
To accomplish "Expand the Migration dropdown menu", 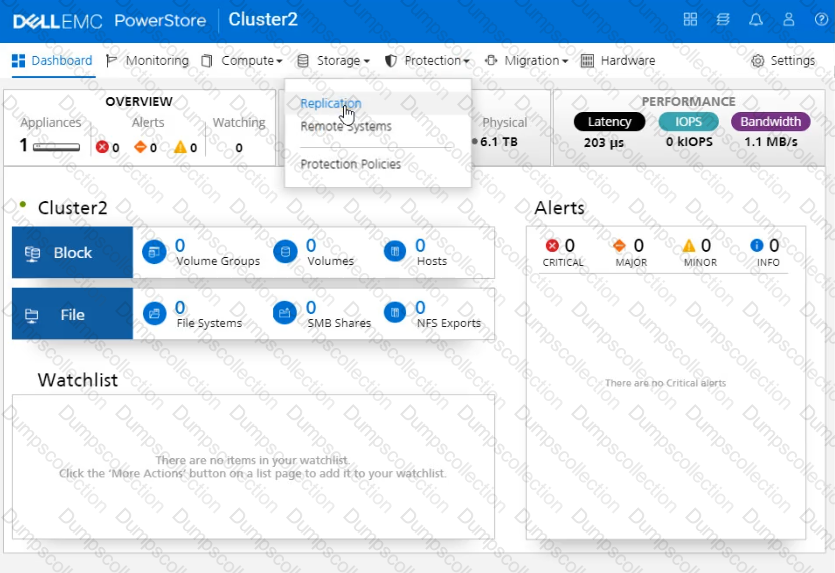I will (527, 61).
